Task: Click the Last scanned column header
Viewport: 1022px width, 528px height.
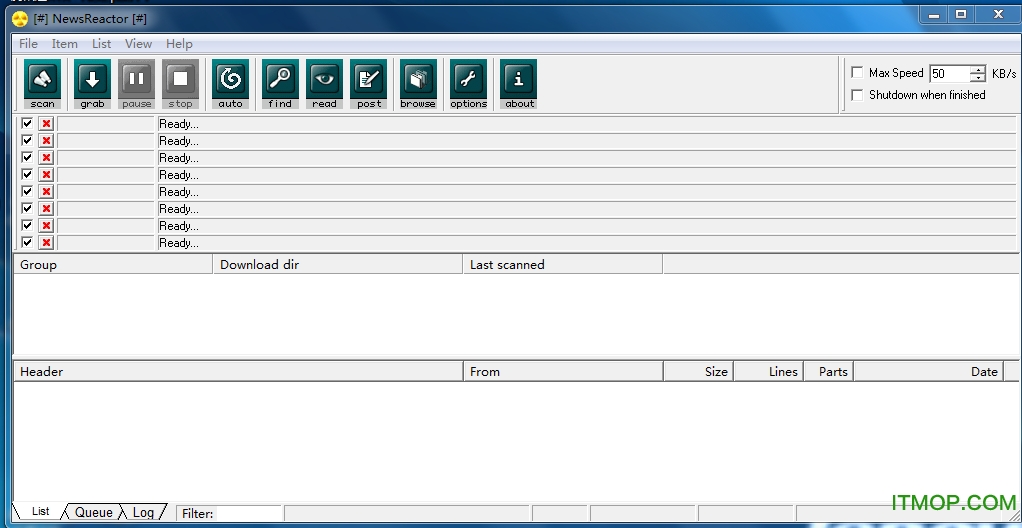Action: pos(562,265)
